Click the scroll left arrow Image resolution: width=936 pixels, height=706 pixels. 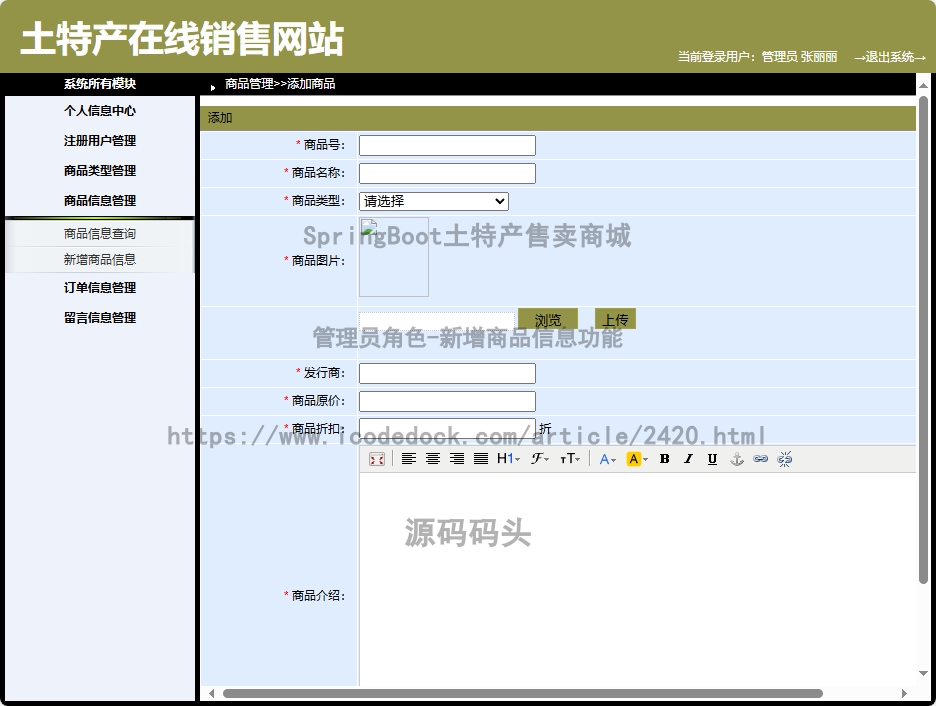(x=211, y=693)
